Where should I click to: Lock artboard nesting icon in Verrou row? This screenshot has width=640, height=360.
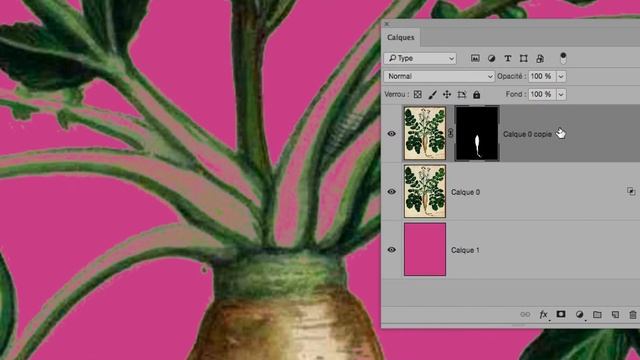(462, 95)
